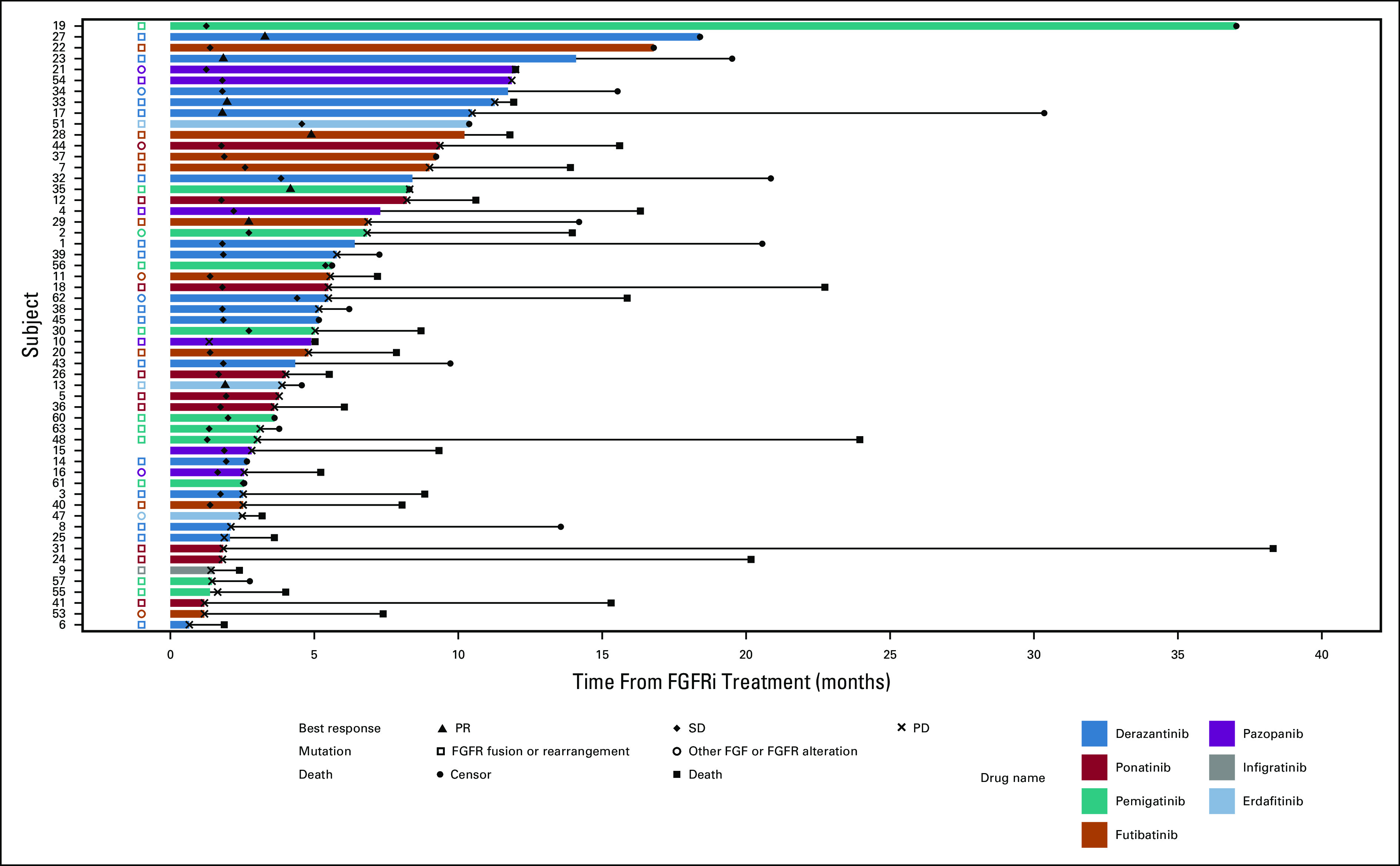The image size is (1400, 866).
Task: Click the 'Futibatinib' legend label
Action: (1146, 835)
